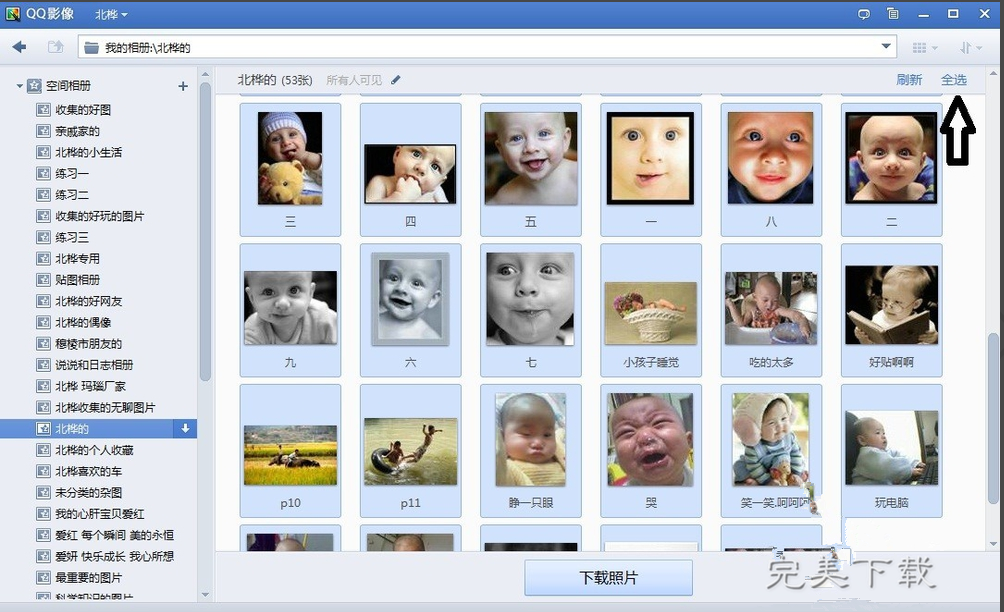Click the download arrow icon on 北桦的 album
This screenshot has height=612, width=1004.
click(185, 429)
